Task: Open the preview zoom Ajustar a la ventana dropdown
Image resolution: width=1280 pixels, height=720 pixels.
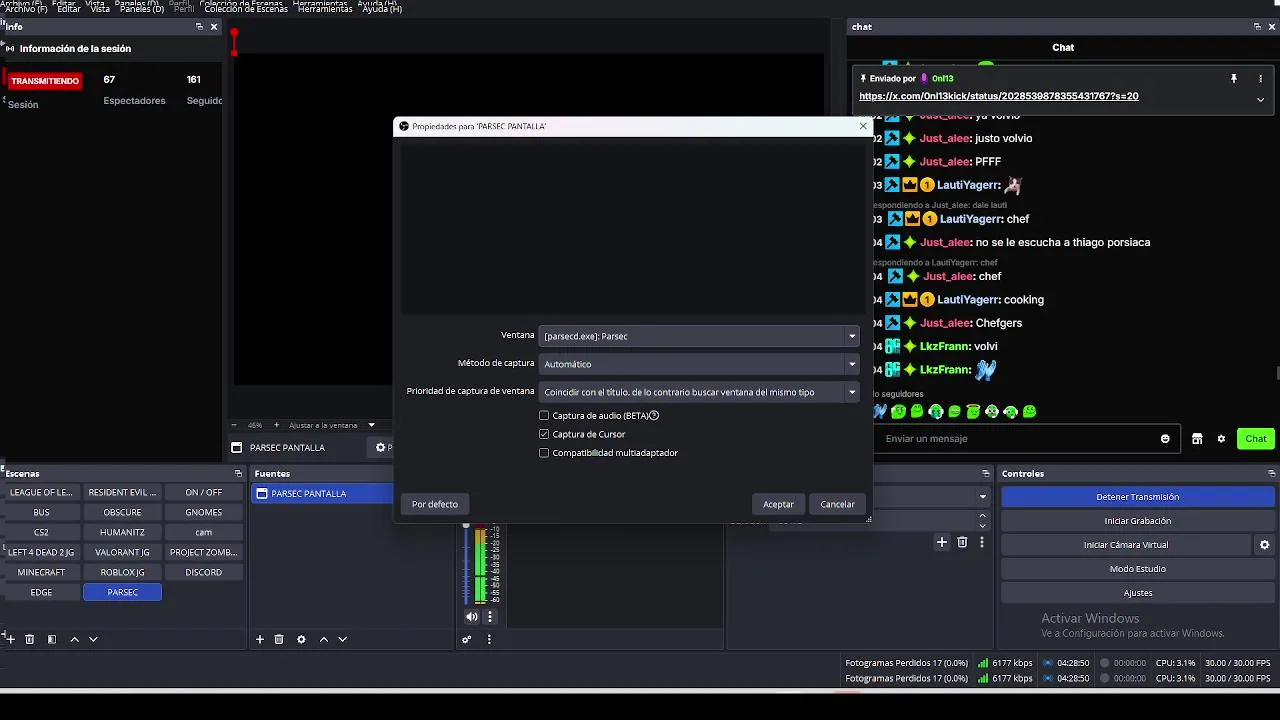Action: tap(332, 425)
